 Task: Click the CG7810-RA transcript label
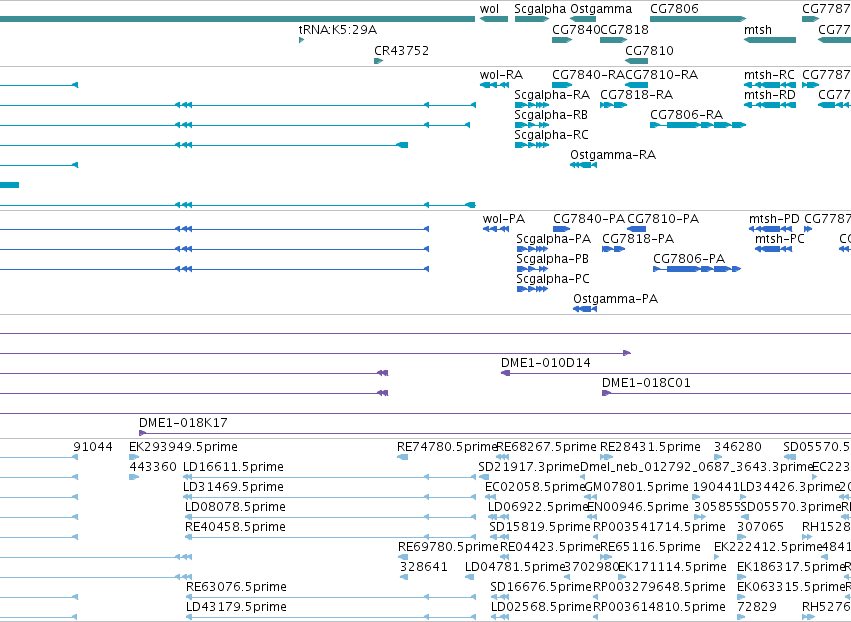[x=662, y=74]
